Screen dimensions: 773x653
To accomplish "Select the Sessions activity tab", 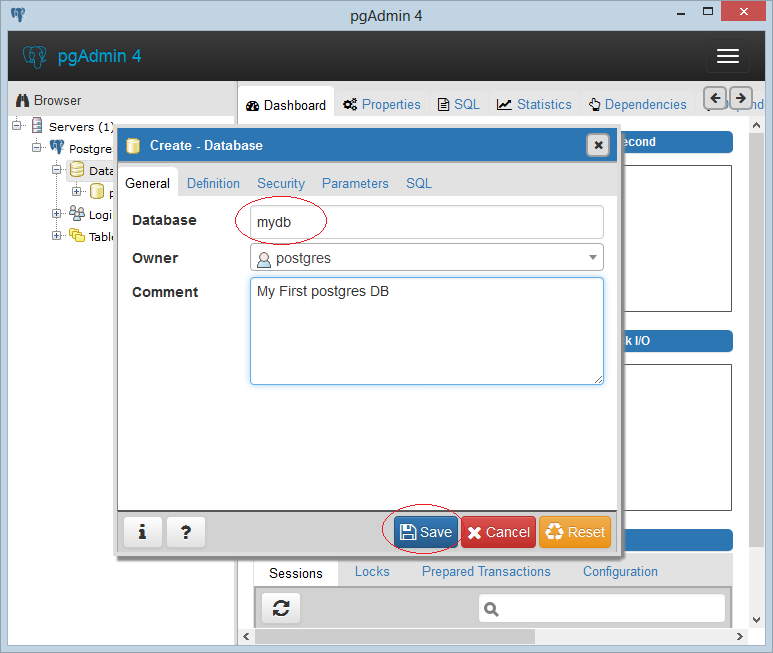I will pos(296,573).
